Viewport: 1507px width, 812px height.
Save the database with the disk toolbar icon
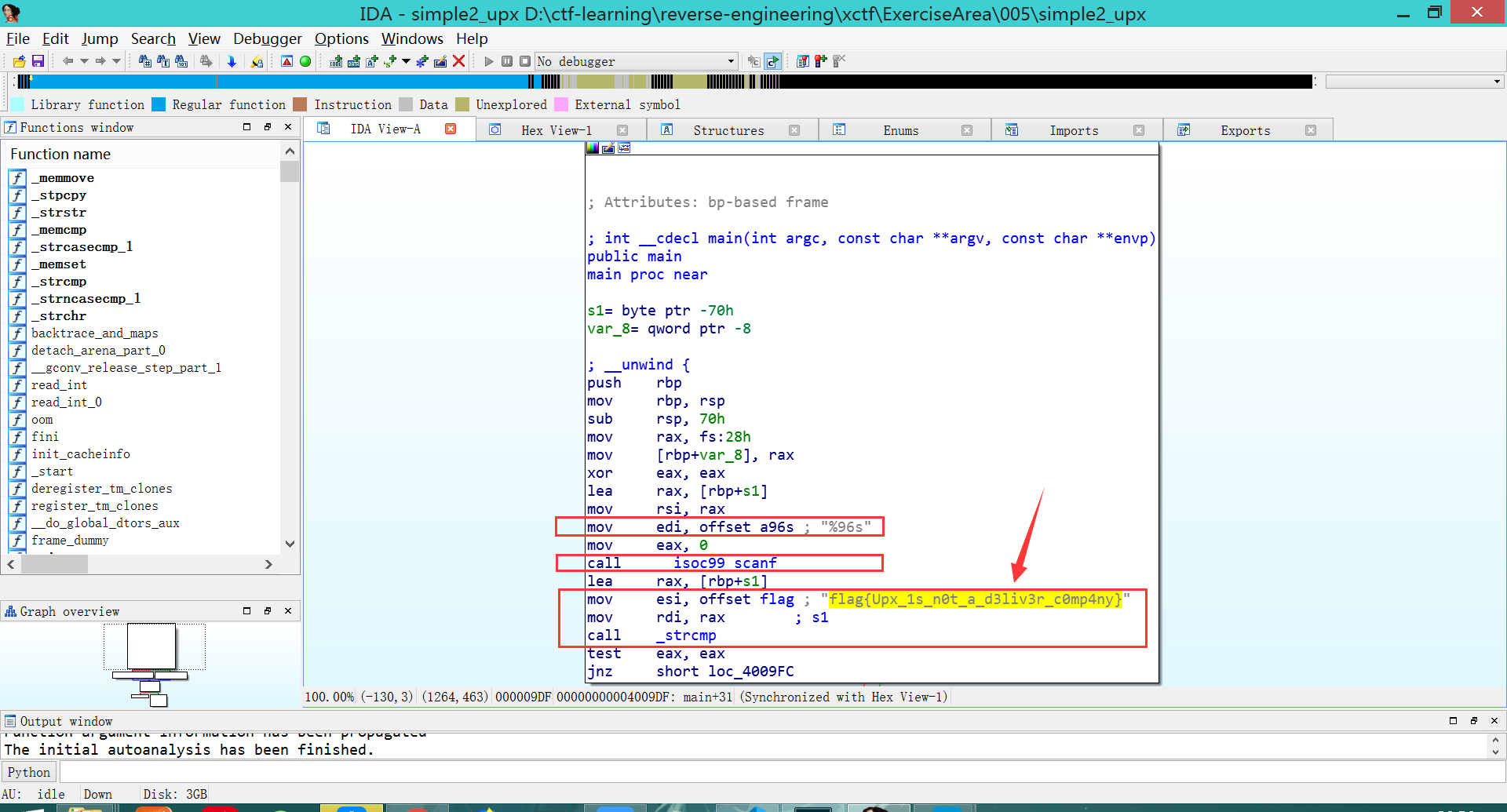(38, 60)
